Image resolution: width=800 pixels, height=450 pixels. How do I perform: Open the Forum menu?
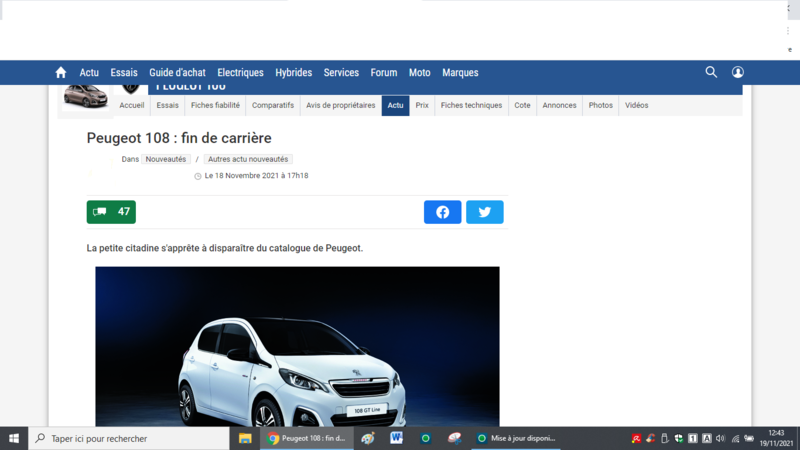click(x=384, y=72)
